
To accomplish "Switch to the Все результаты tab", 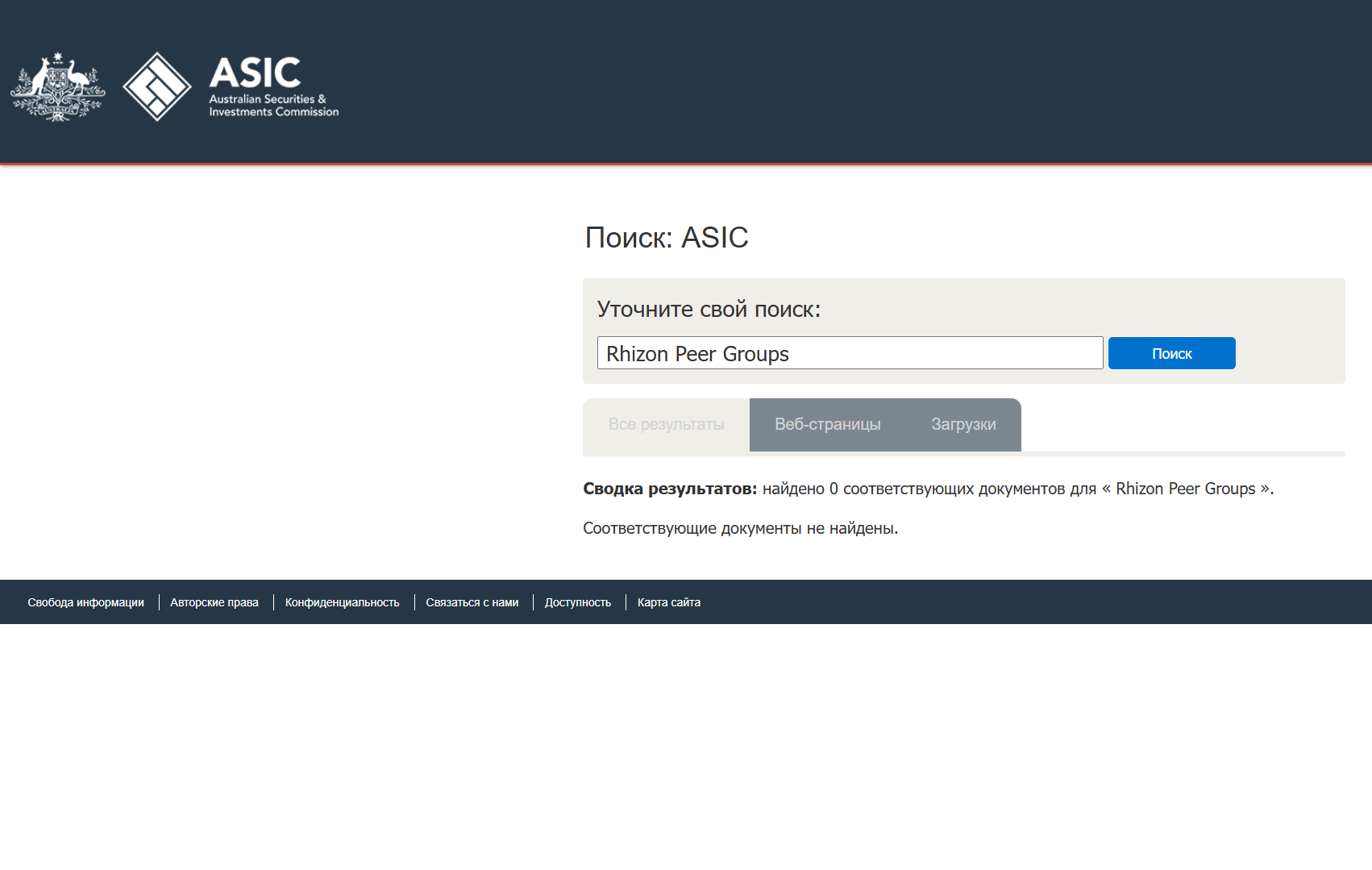I will pyautogui.click(x=666, y=425).
